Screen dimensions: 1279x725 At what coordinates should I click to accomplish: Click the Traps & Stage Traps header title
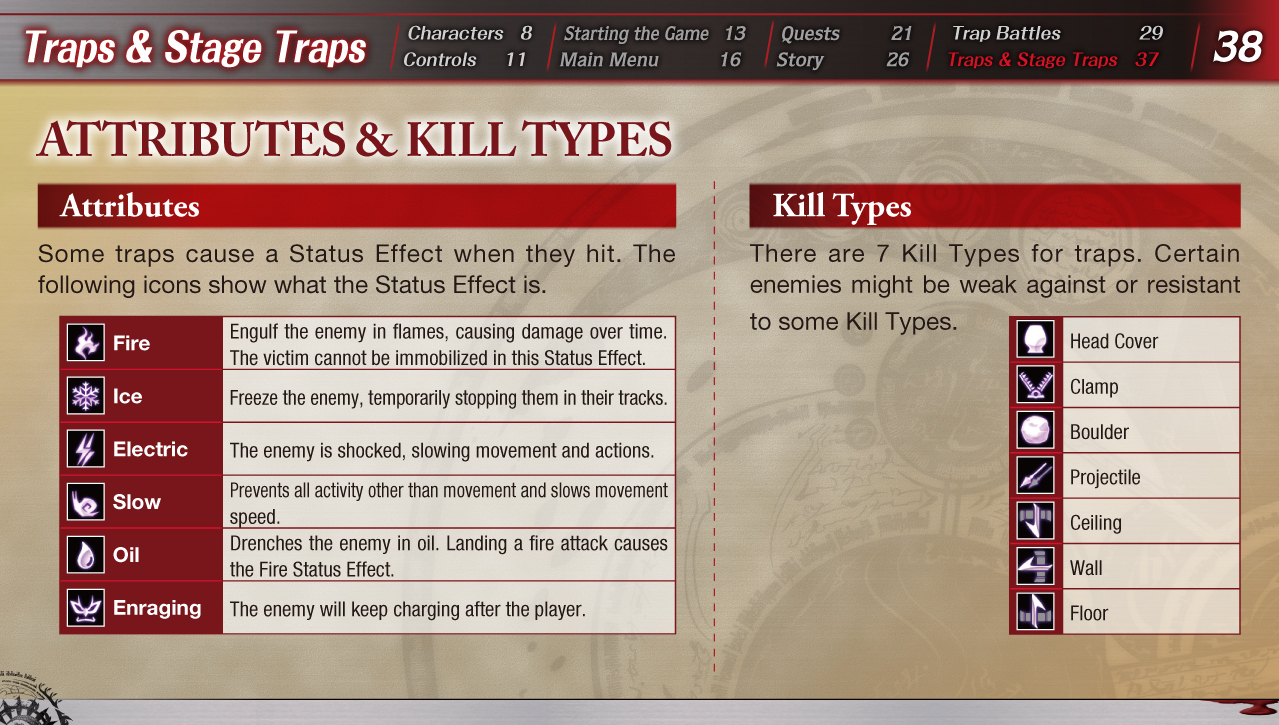[195, 47]
